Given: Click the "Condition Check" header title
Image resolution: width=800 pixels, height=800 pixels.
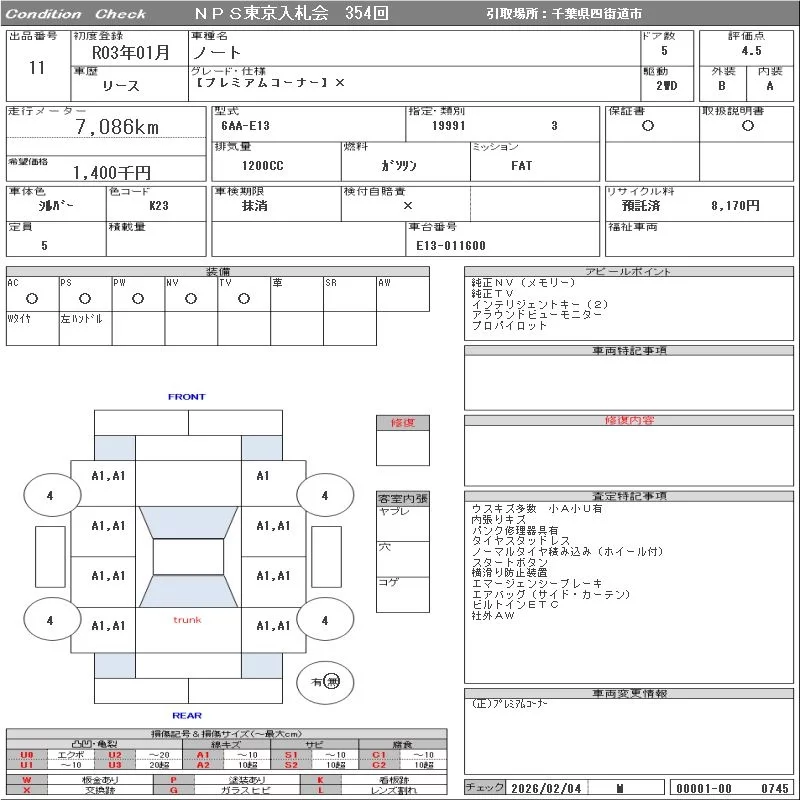Looking at the screenshot, I should 76,14.
